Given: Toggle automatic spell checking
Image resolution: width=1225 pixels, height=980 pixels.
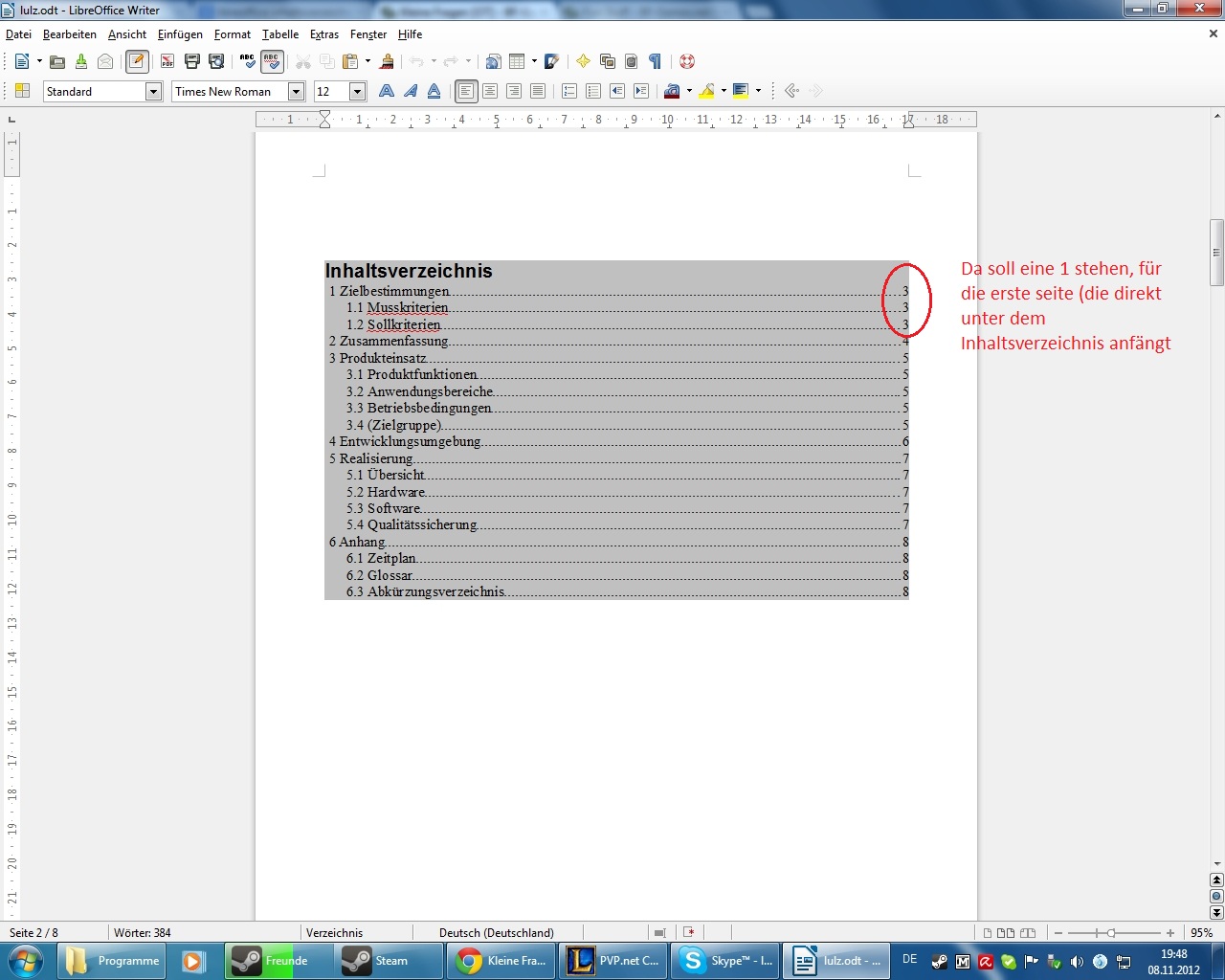Looking at the screenshot, I should point(272,61).
